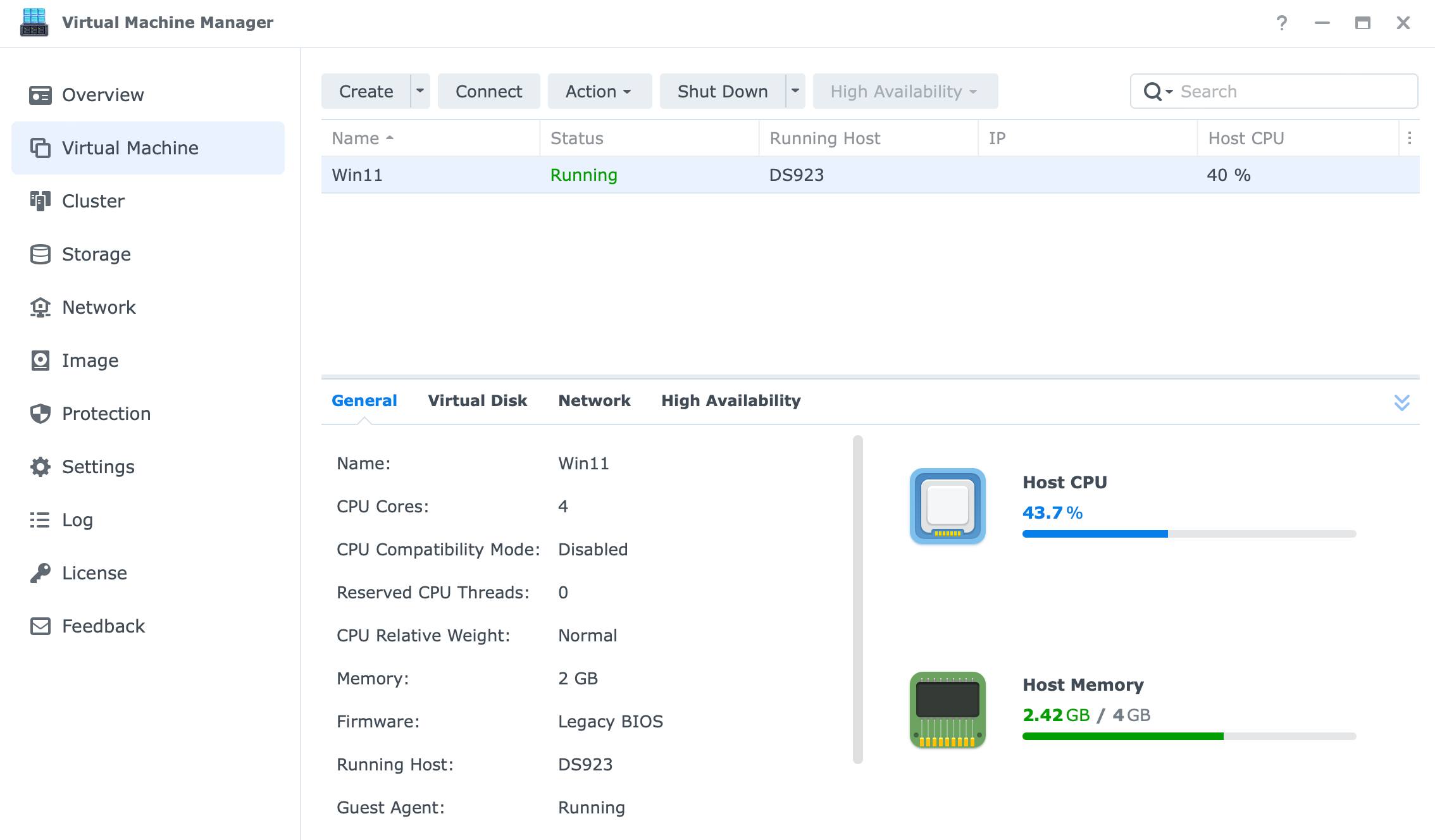Viewport: 1435px width, 840px height.
Task: Click the green Running status cell
Action: click(x=583, y=175)
